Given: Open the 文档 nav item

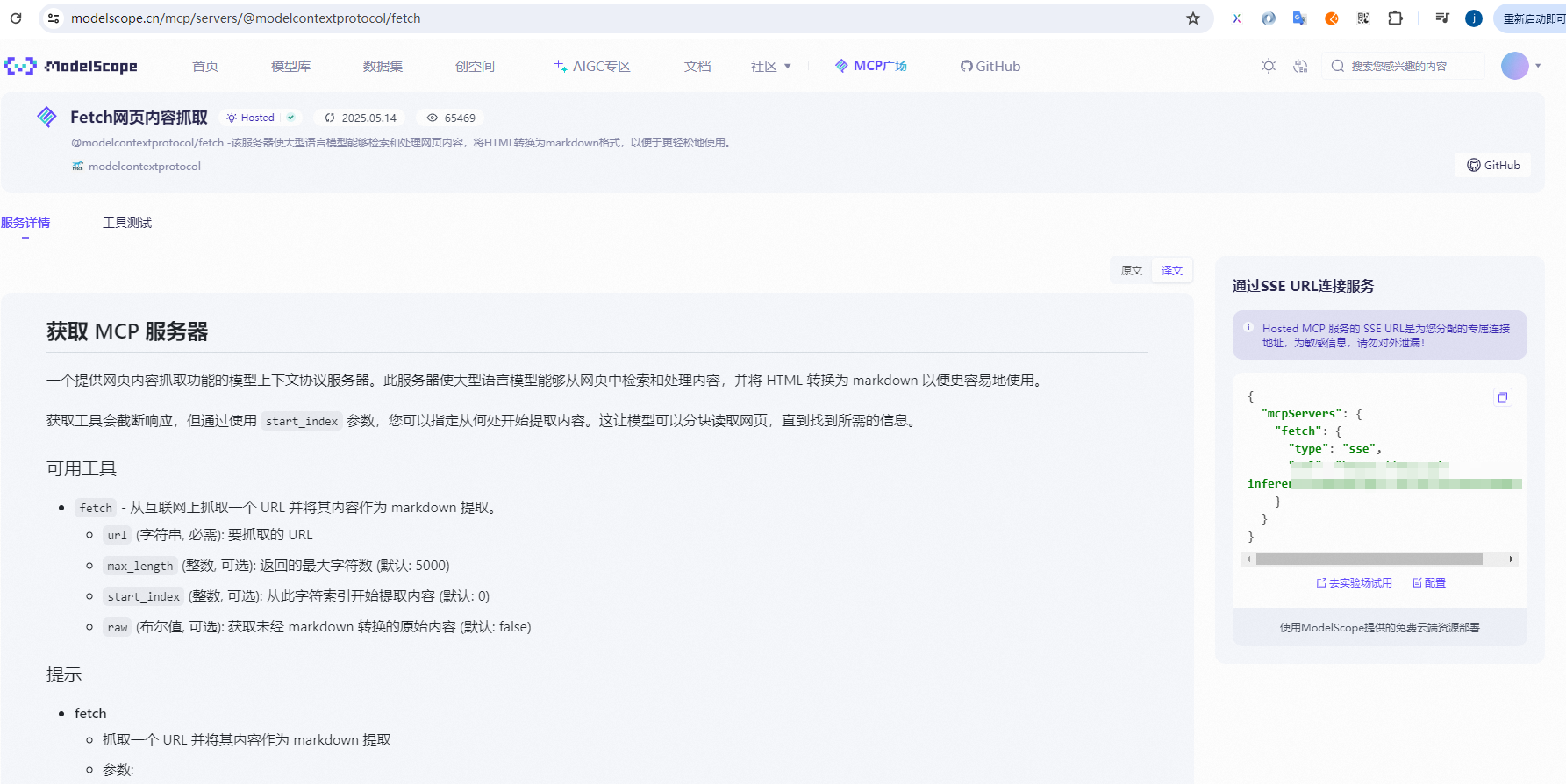Looking at the screenshot, I should pos(697,66).
